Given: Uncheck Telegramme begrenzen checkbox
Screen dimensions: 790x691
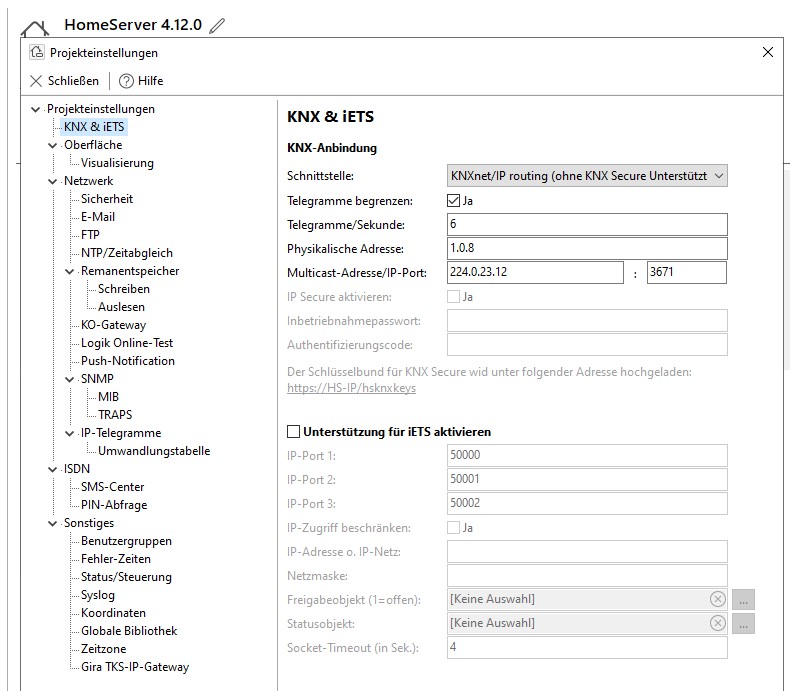Looking at the screenshot, I should tap(454, 200).
